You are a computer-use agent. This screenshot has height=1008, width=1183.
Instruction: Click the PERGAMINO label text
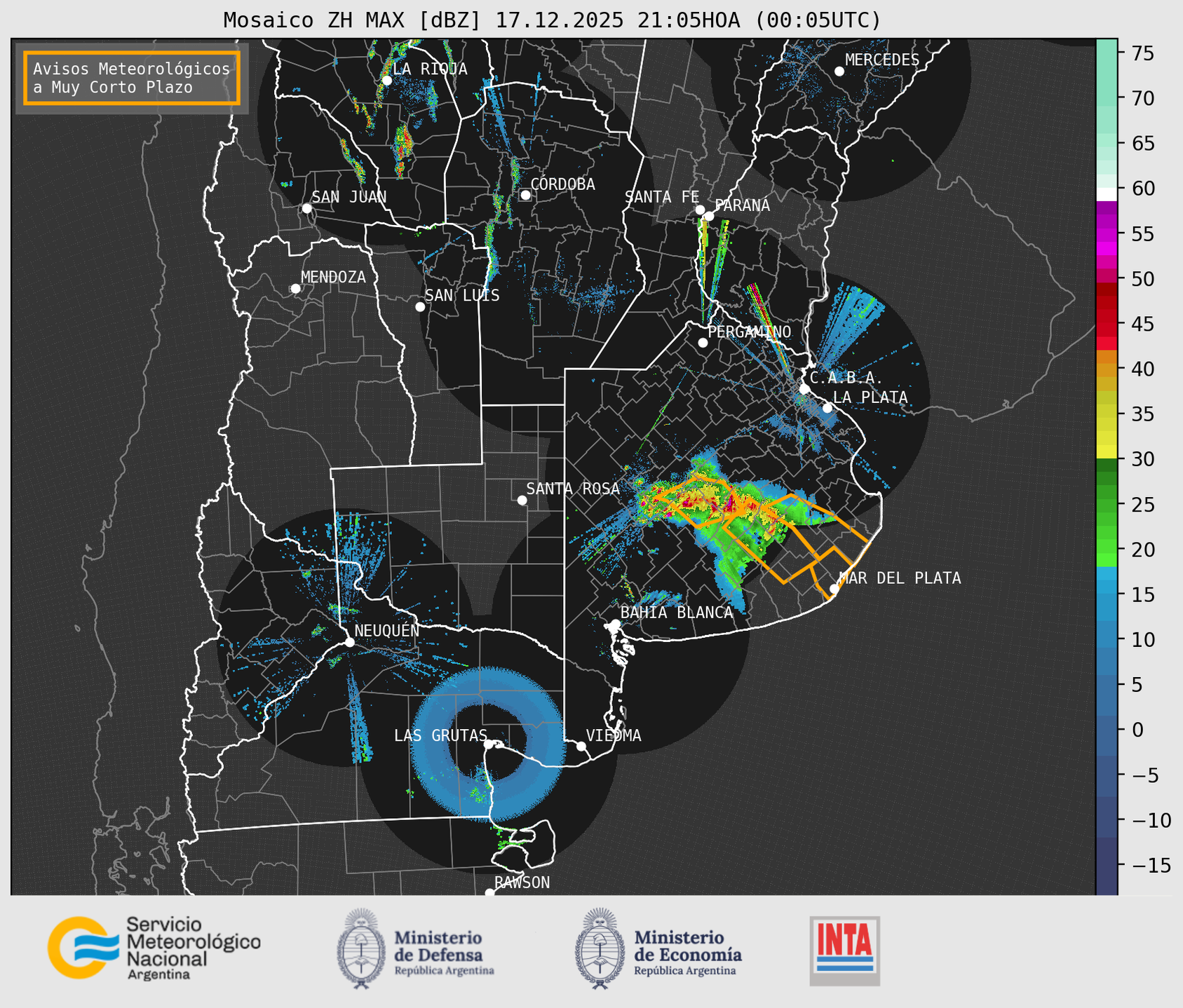(750, 332)
